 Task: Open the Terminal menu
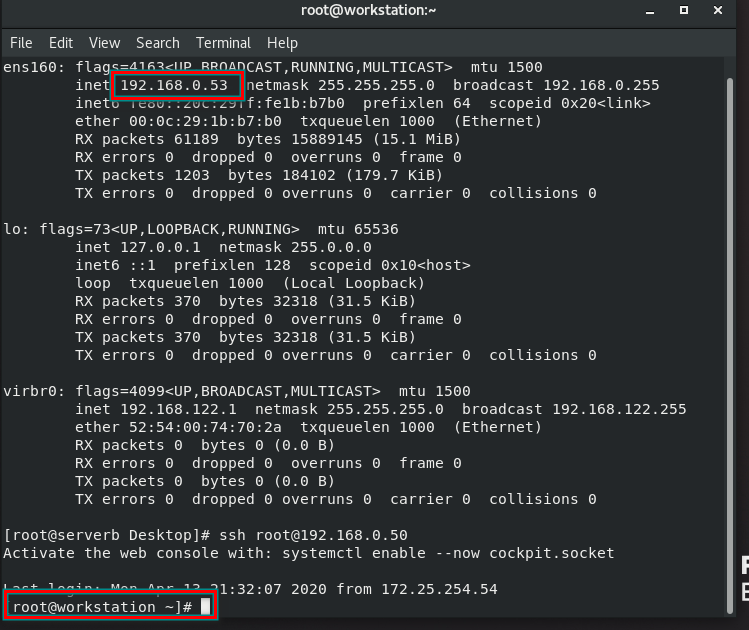(x=223, y=43)
